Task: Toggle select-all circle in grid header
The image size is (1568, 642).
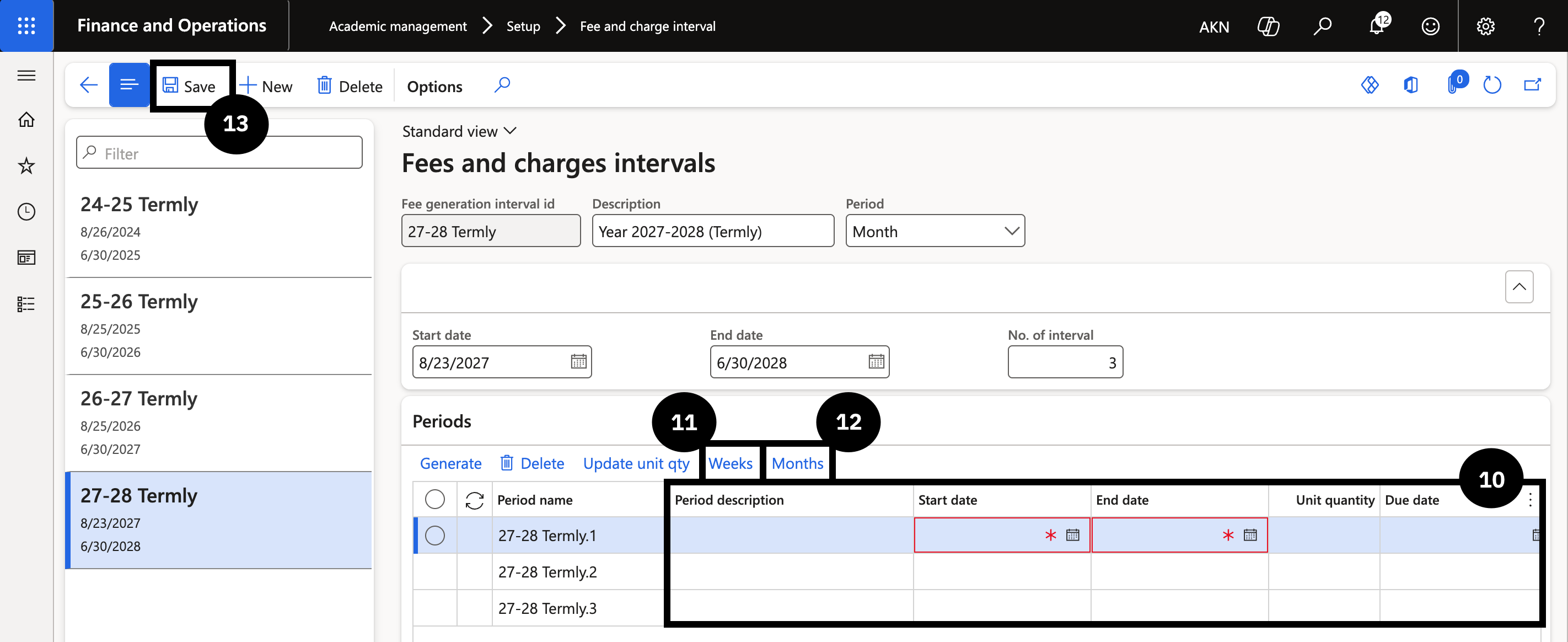Action: [434, 500]
